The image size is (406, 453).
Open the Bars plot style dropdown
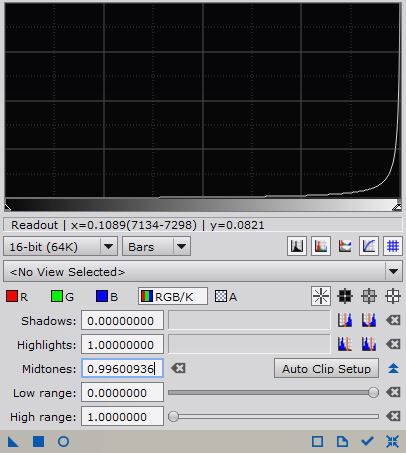pos(156,247)
